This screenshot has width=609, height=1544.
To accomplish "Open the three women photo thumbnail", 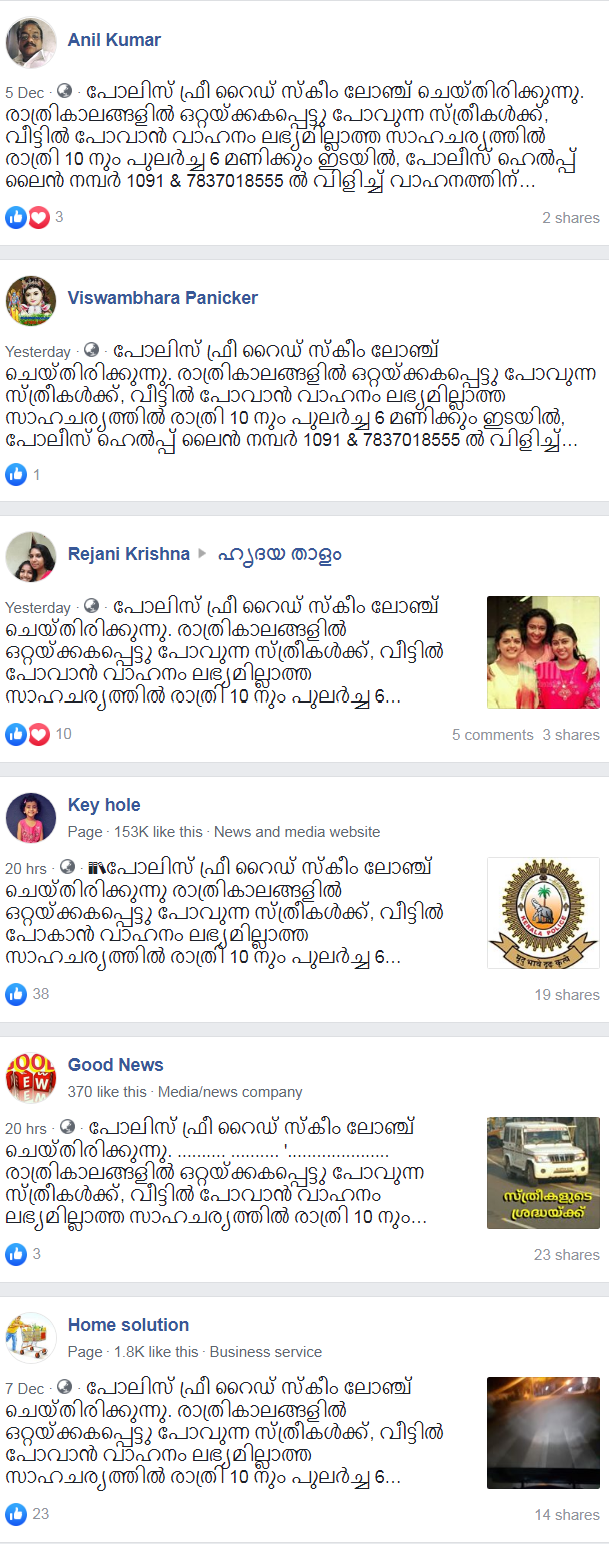I will 543,653.
